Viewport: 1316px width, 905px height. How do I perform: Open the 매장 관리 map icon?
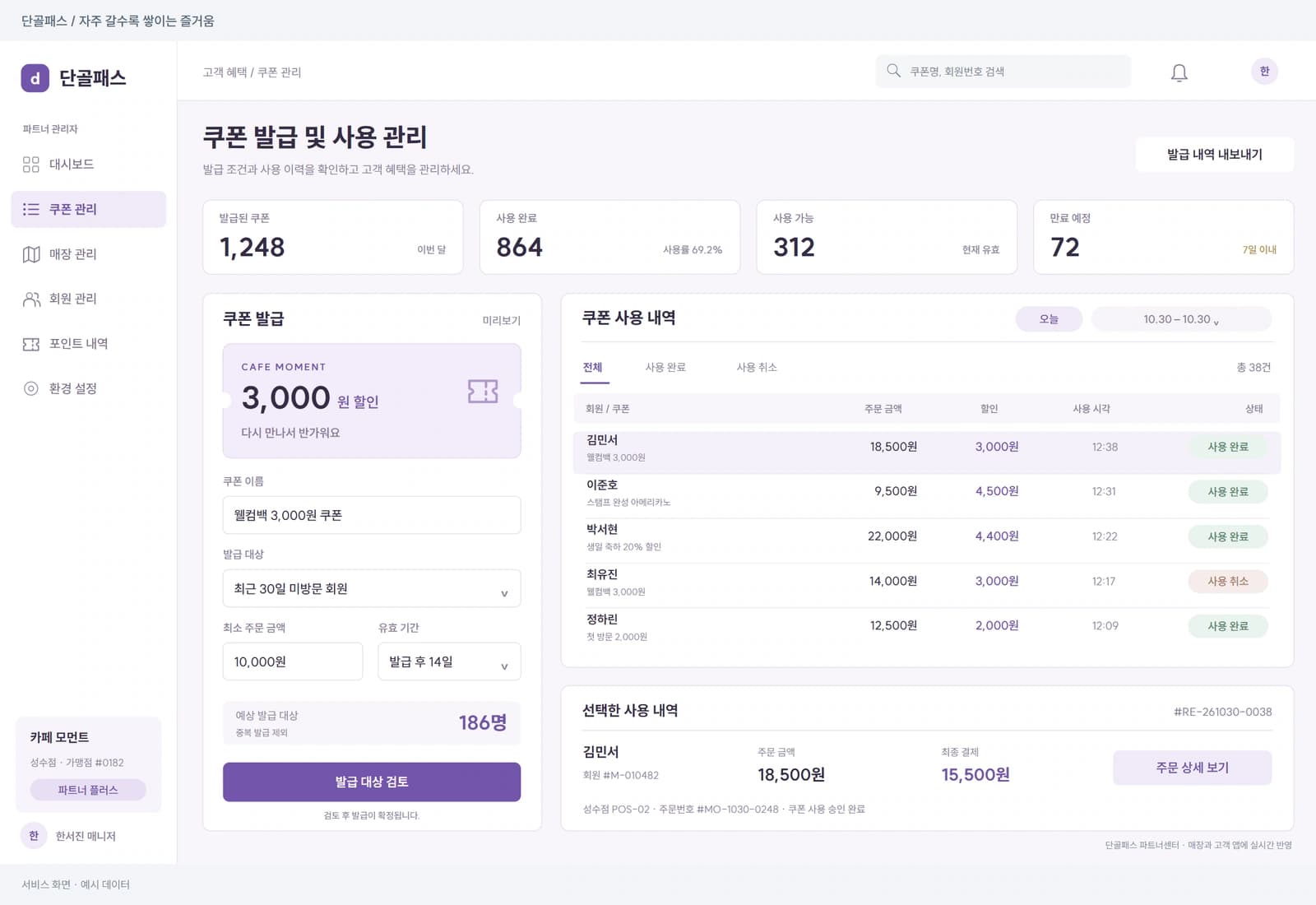pos(31,254)
